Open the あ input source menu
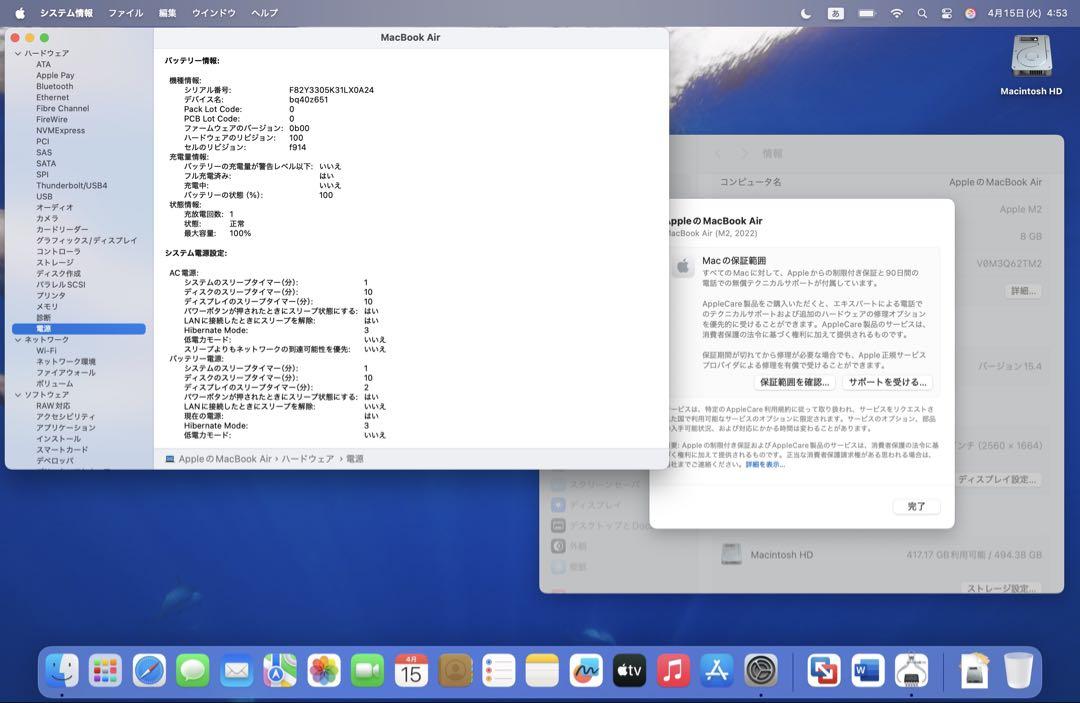This screenshot has height=703, width=1080. point(835,13)
